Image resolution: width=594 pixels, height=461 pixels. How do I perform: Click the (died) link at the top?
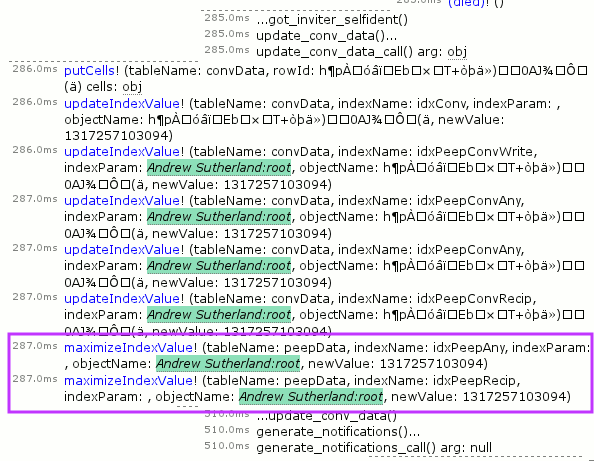pyautogui.click(x=466, y=3)
